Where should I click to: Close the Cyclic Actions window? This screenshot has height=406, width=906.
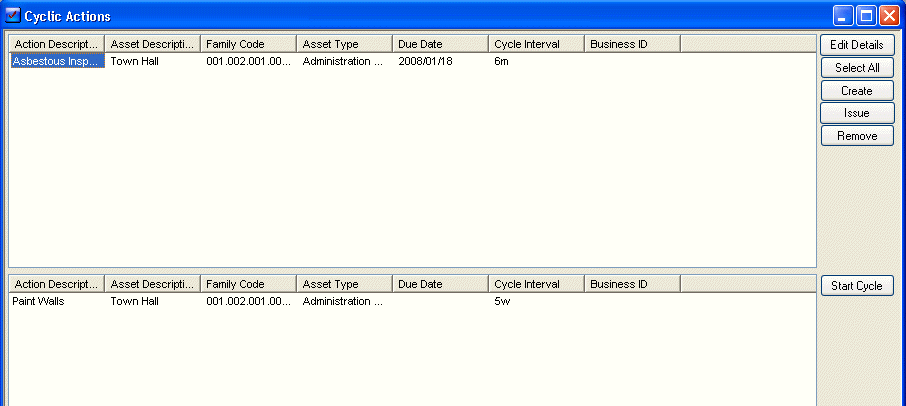click(889, 16)
